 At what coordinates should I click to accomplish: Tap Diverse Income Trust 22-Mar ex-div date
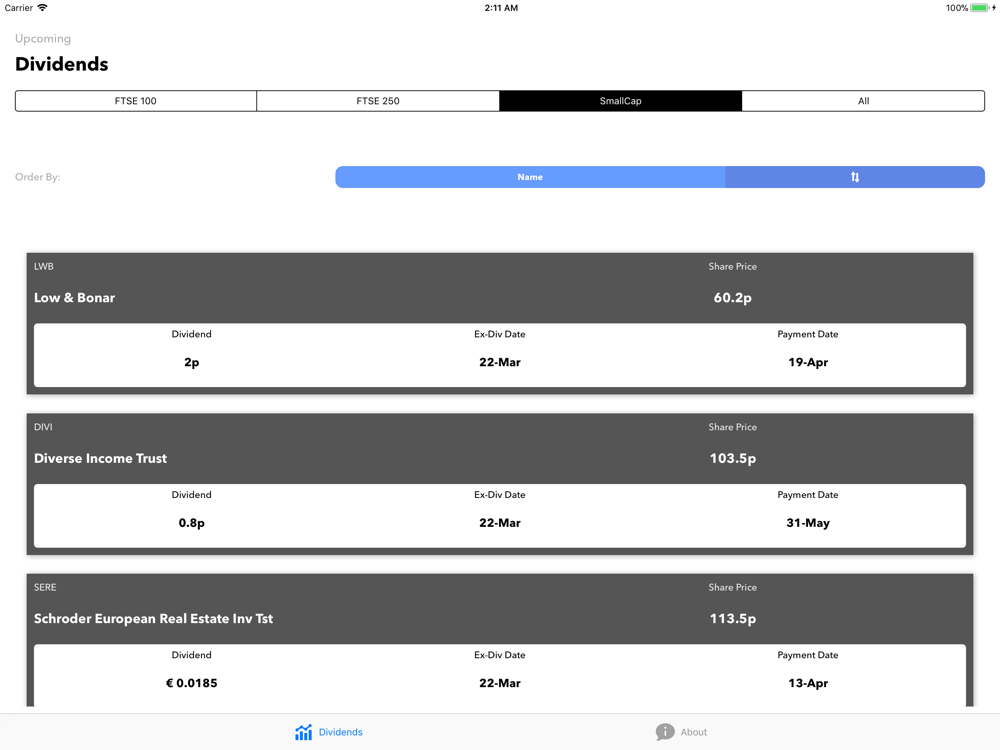[x=500, y=523]
